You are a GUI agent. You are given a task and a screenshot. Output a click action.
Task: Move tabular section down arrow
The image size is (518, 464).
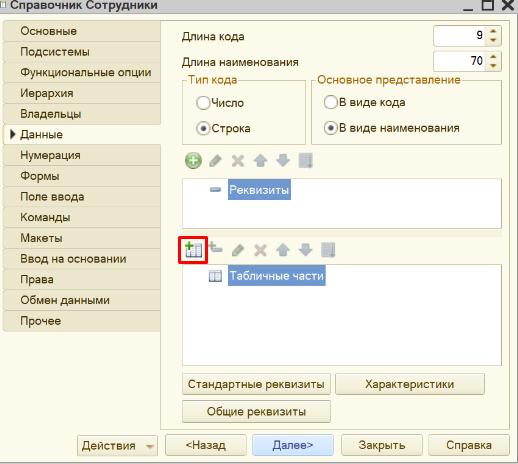point(305,250)
